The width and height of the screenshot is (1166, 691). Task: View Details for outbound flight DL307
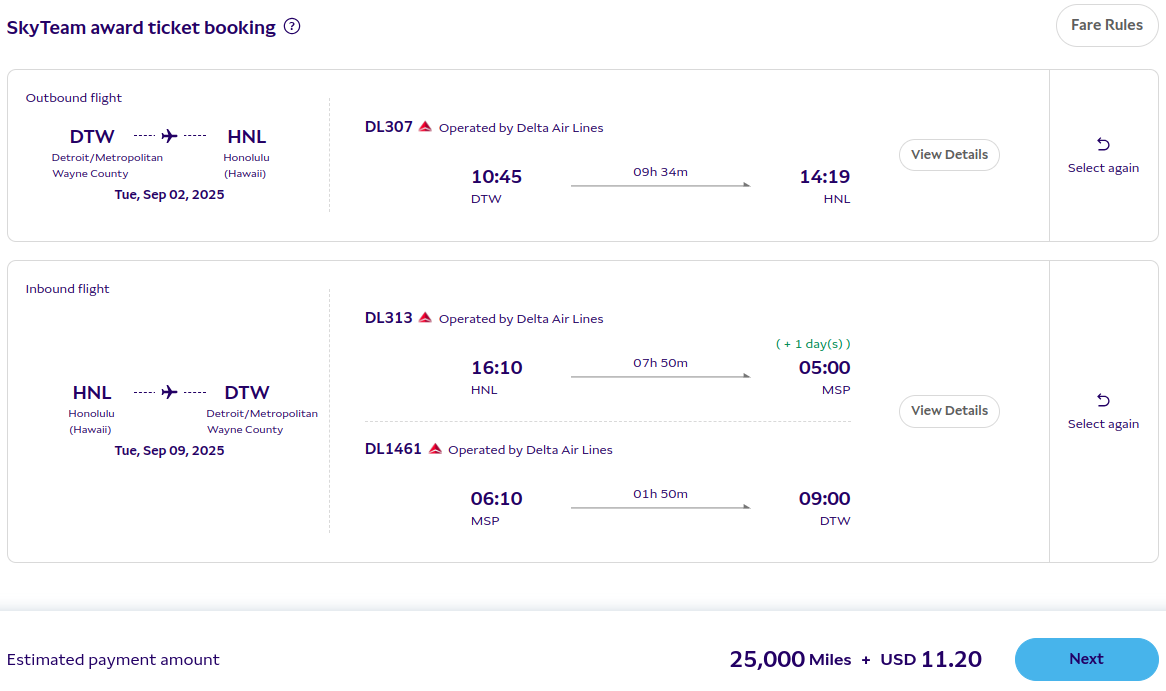point(949,155)
